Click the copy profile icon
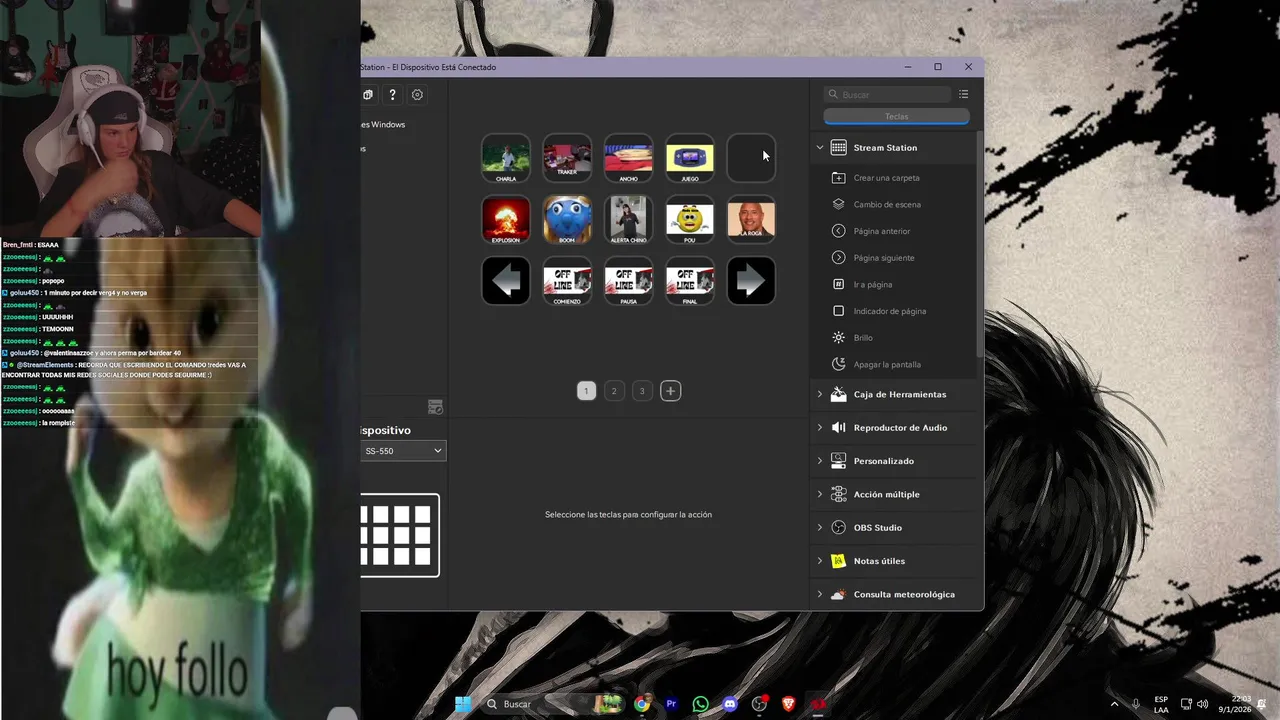Viewport: 1280px width, 720px height. (367, 95)
